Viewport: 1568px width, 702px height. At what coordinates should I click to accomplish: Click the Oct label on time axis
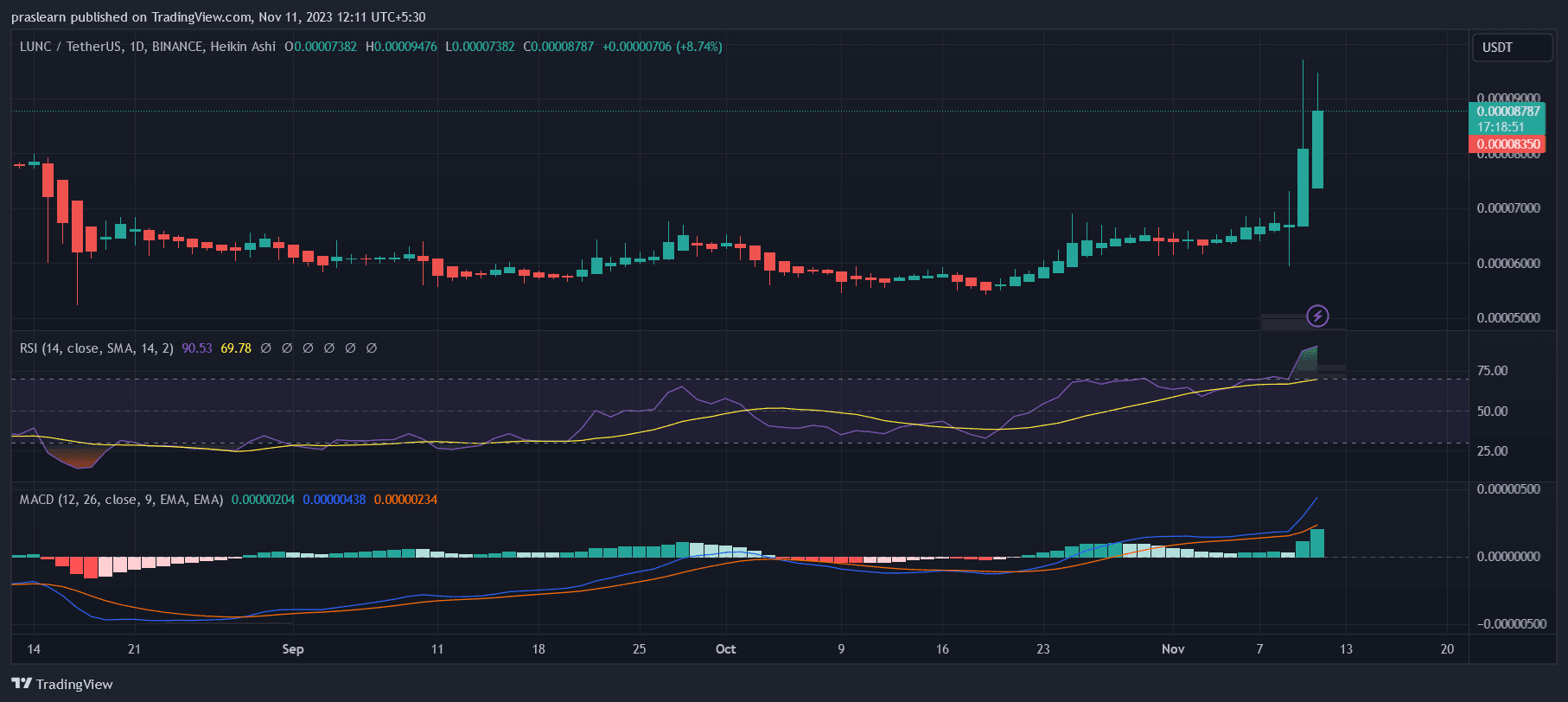click(725, 649)
